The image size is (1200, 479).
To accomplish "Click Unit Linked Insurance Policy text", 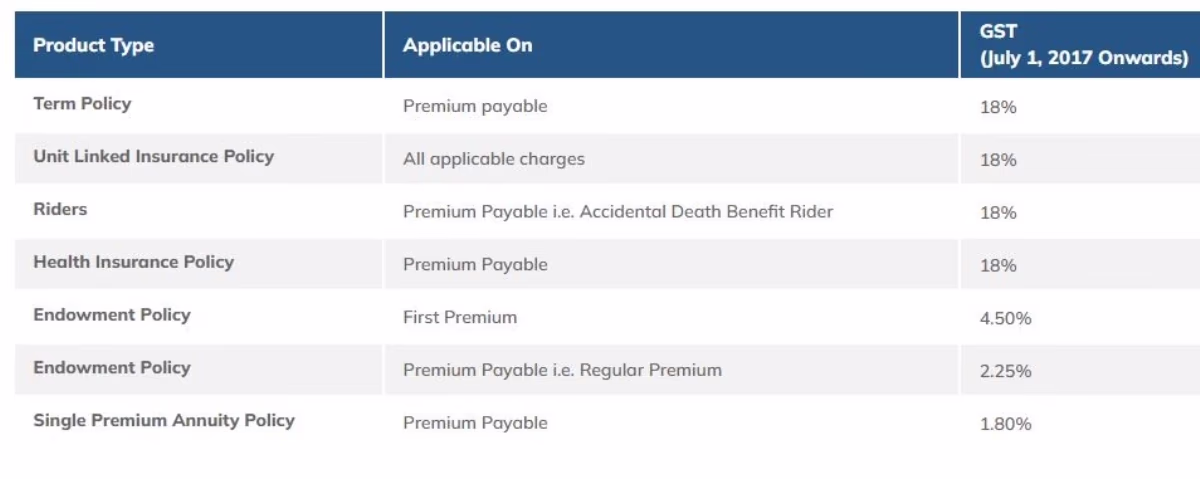I will pyautogui.click(x=153, y=156).
